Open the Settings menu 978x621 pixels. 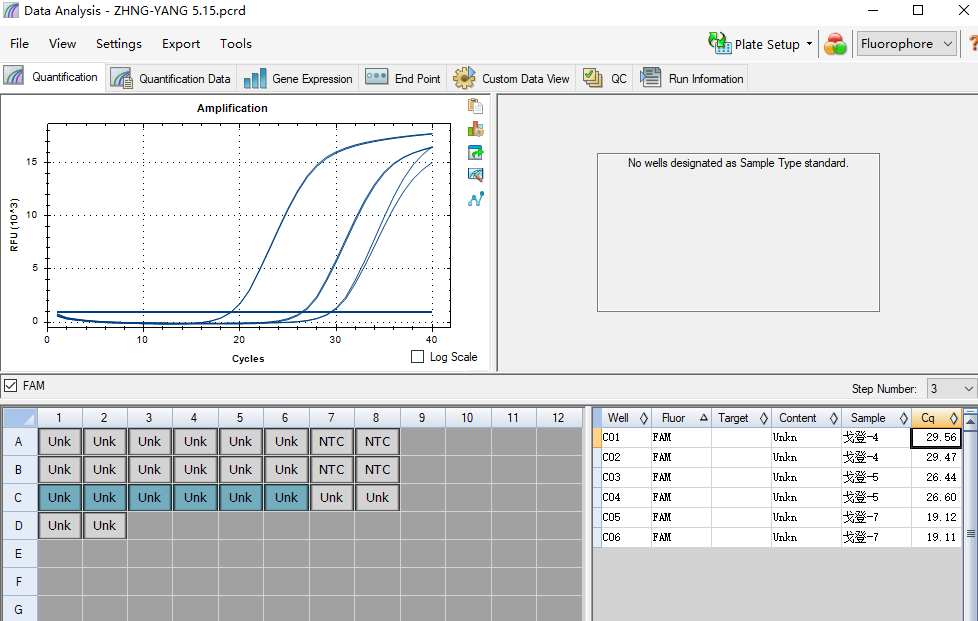pyautogui.click(x=119, y=44)
